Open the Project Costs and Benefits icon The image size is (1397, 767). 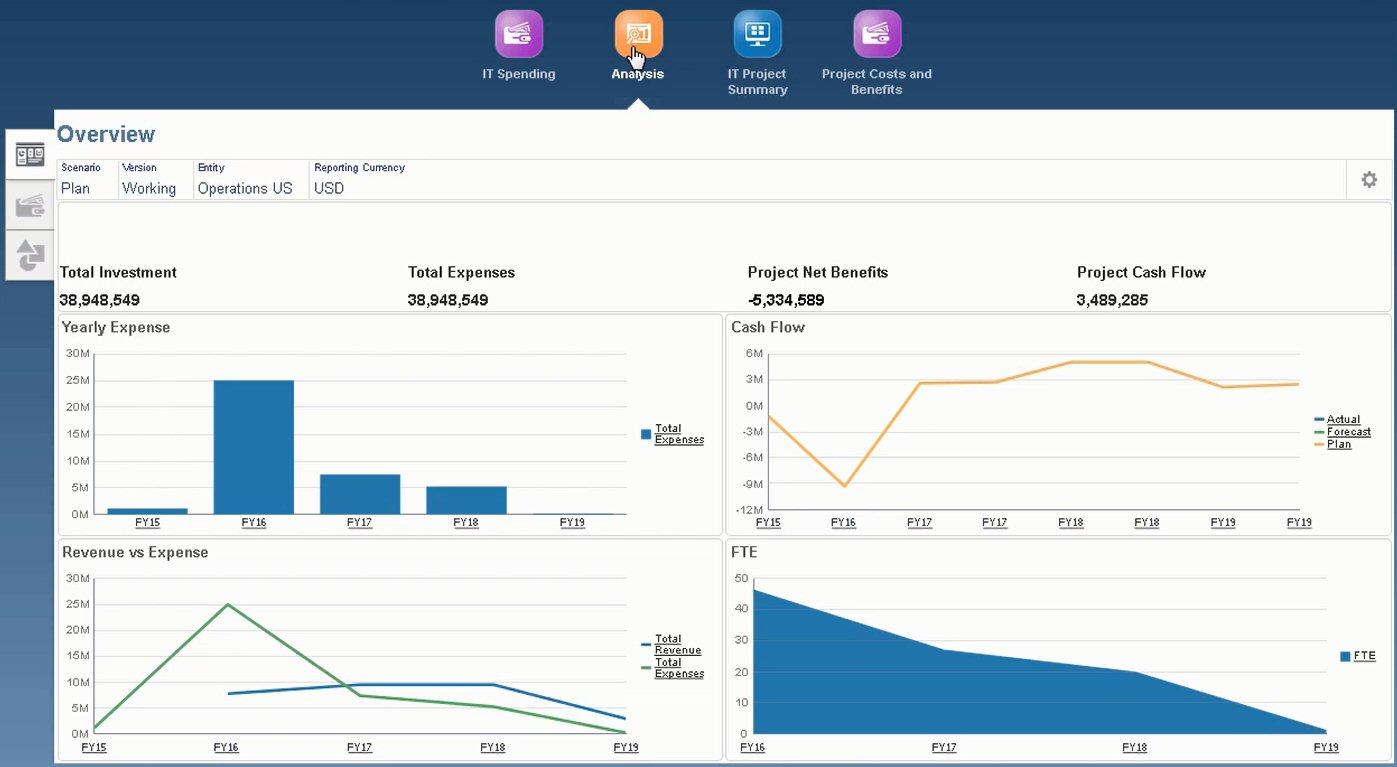pyautogui.click(x=876, y=32)
